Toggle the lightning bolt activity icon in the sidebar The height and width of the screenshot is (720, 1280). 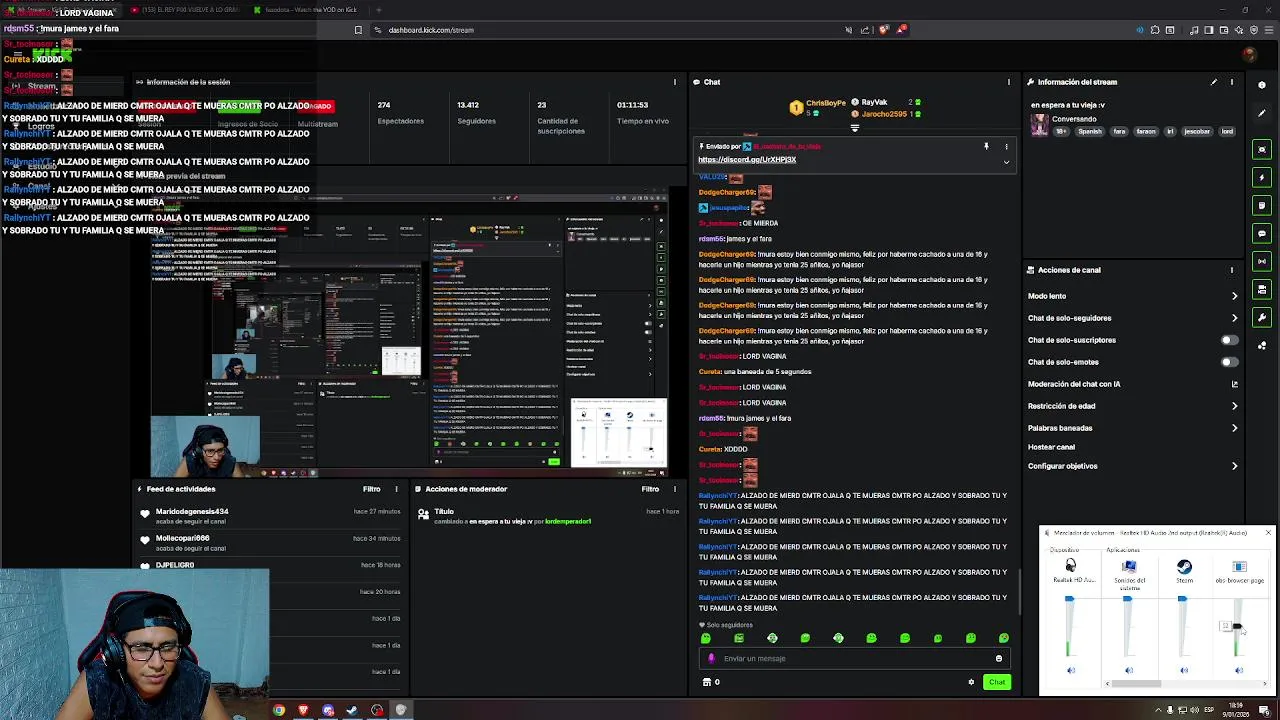tap(1262, 177)
